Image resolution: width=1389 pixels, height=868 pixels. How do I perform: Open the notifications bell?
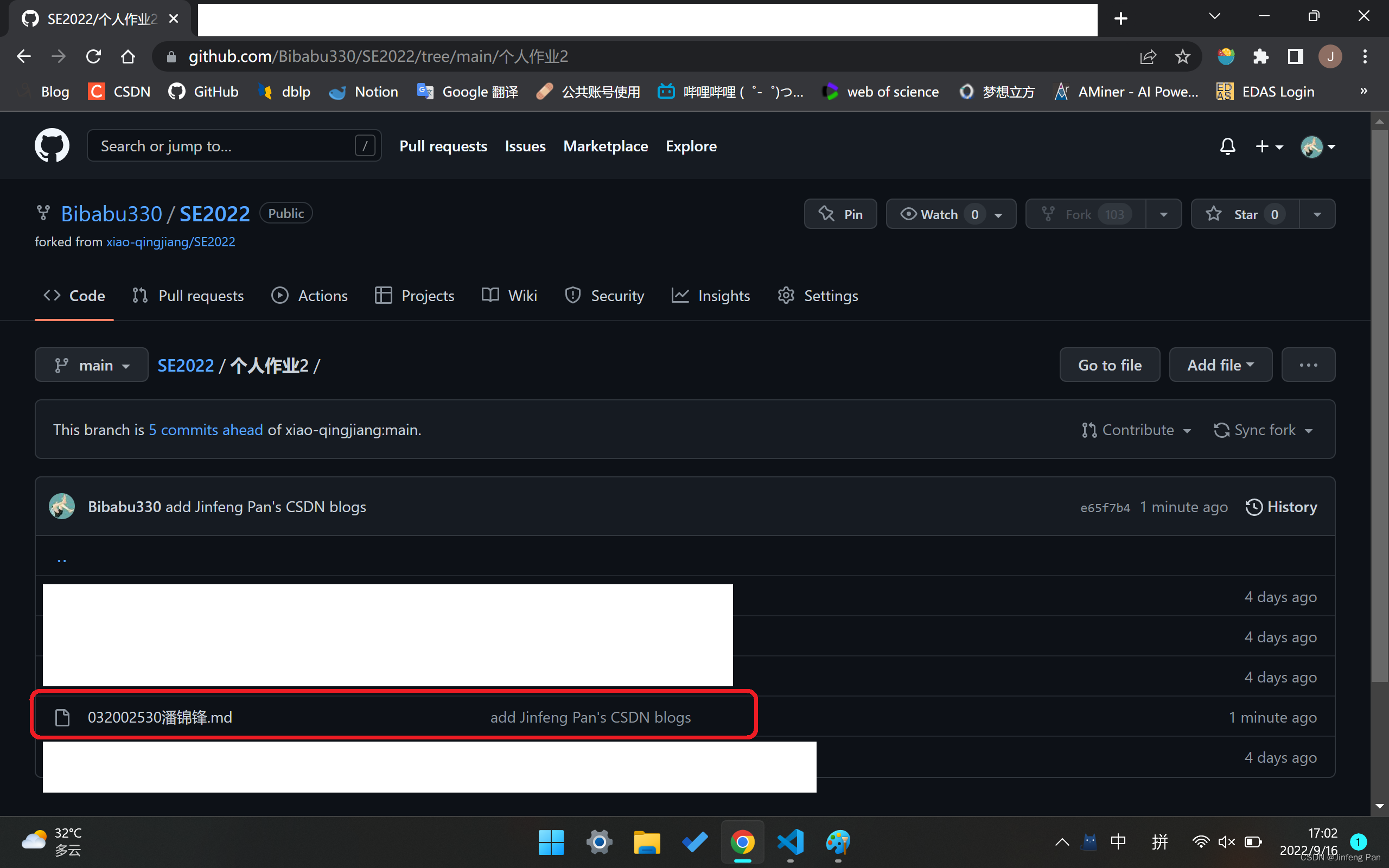pyautogui.click(x=1227, y=146)
